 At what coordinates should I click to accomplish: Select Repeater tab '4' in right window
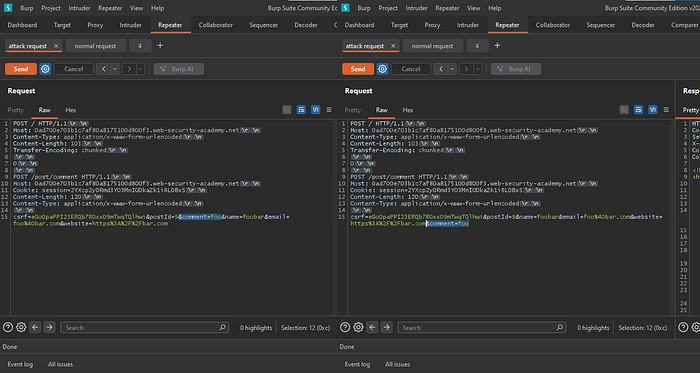(x=477, y=46)
